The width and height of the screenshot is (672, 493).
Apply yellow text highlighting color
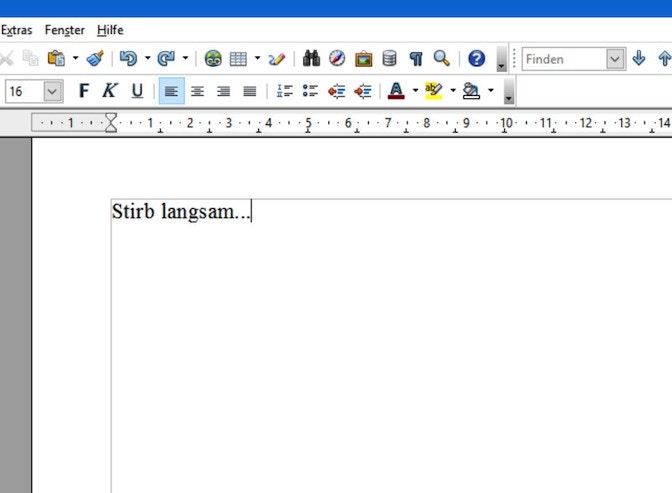(x=434, y=90)
